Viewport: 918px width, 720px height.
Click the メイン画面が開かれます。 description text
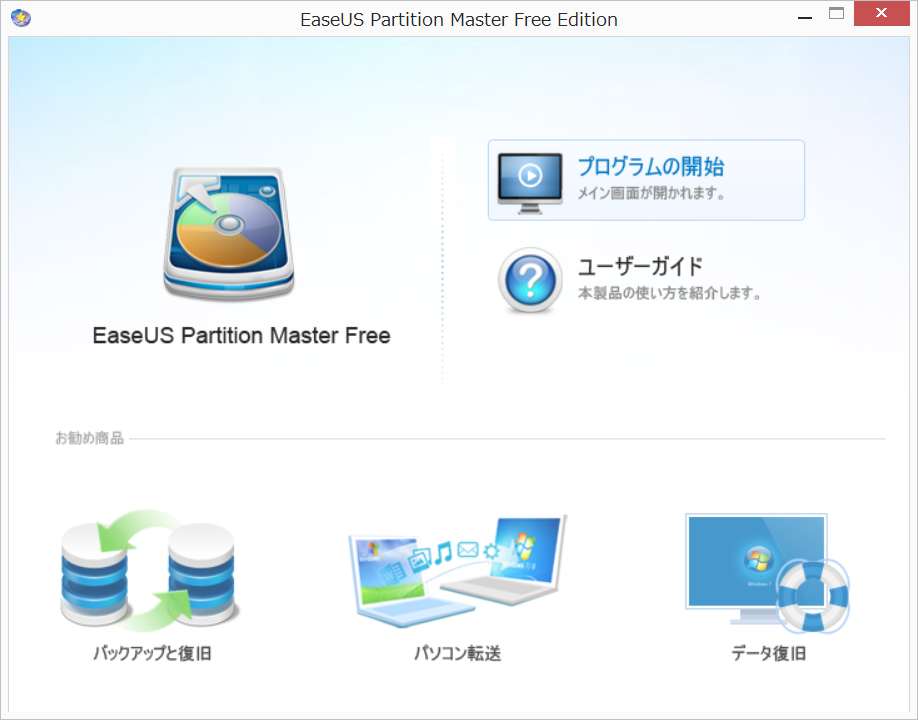pyautogui.click(x=651, y=193)
